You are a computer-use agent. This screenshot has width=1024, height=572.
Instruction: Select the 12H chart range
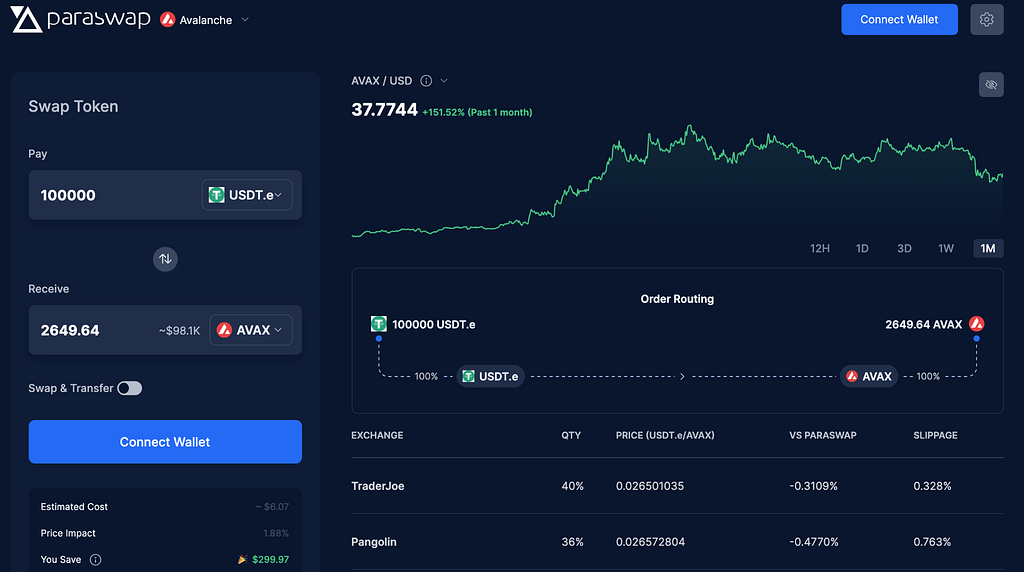click(x=820, y=248)
